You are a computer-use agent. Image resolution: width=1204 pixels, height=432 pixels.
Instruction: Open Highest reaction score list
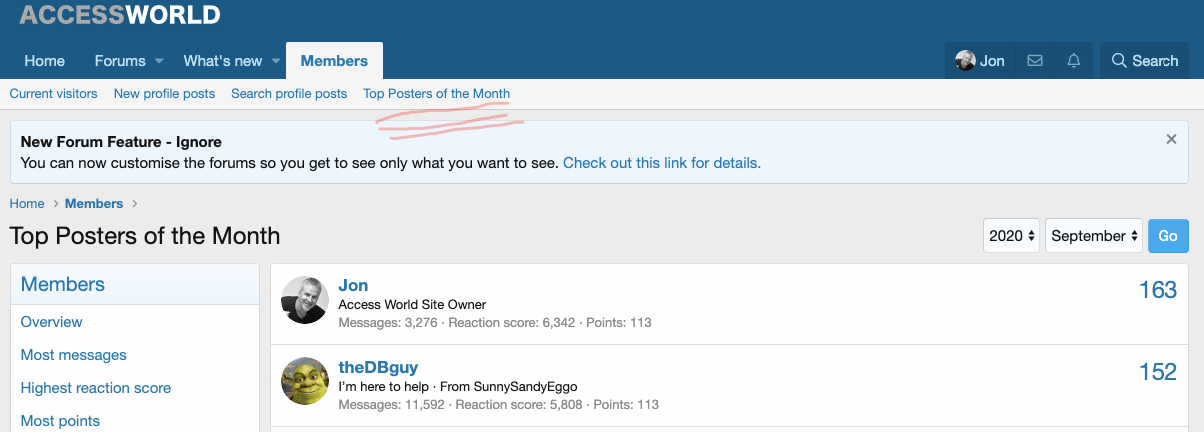pyautogui.click(x=96, y=388)
